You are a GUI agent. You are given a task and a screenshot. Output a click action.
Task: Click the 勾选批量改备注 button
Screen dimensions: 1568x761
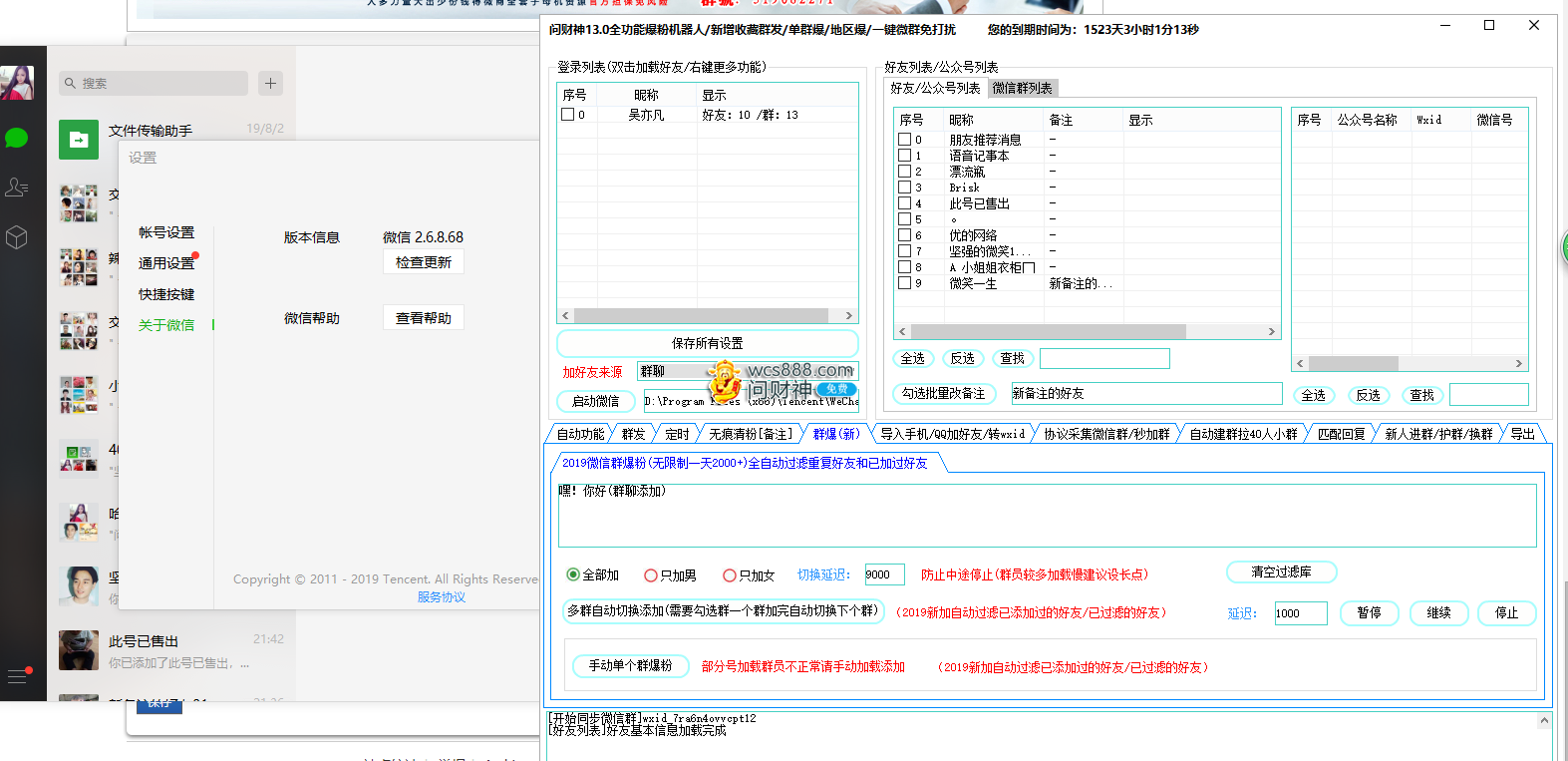pos(943,393)
